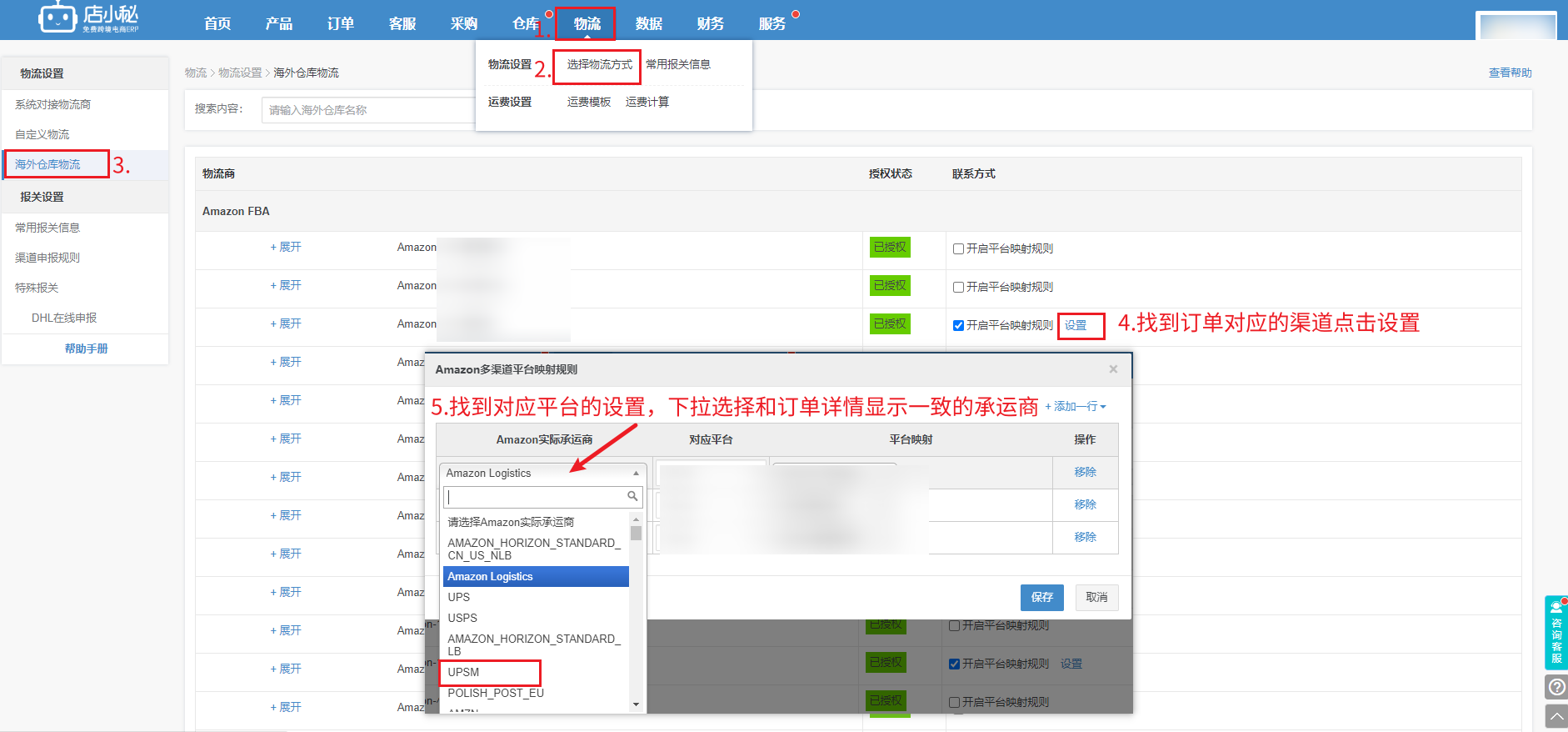
Task: Open 帮助手册 in sidebar
Action: click(x=87, y=348)
